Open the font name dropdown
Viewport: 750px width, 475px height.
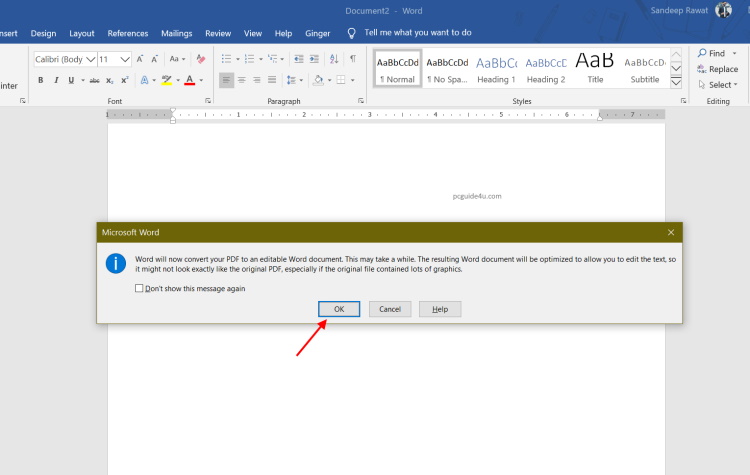pos(91,59)
